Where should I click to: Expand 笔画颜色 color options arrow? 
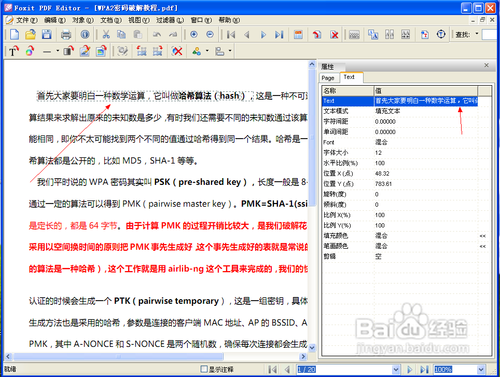coord(482,246)
